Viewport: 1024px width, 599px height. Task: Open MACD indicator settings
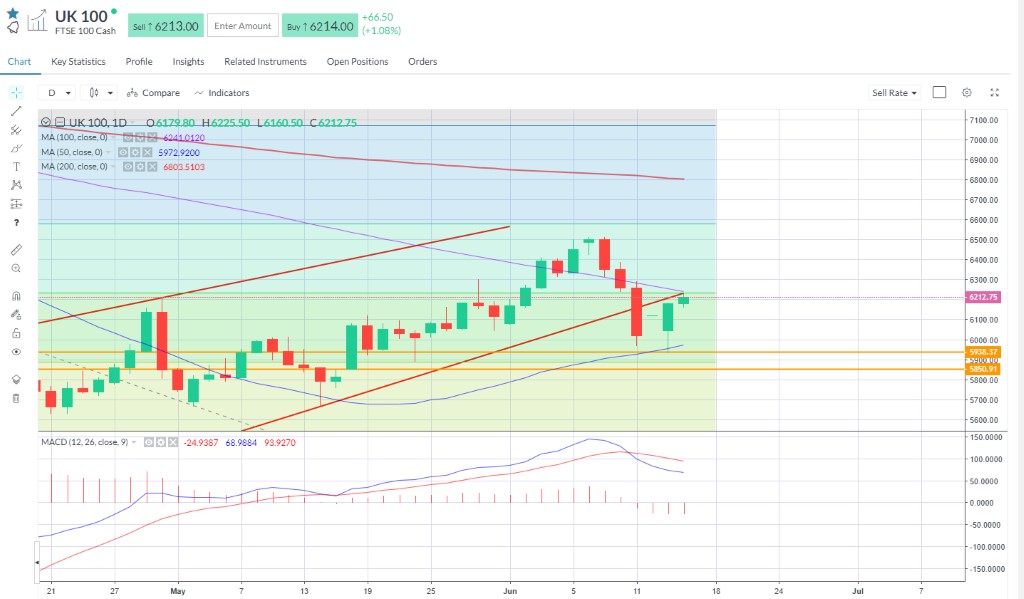161,442
